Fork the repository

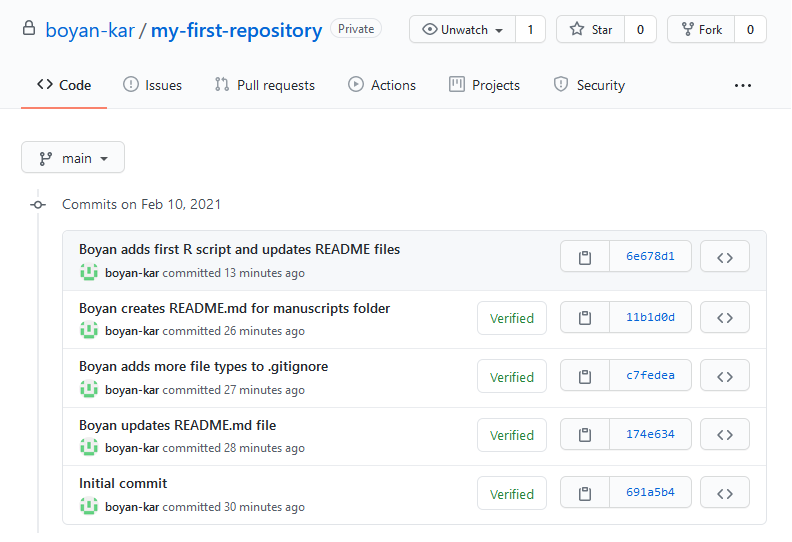coord(701,30)
